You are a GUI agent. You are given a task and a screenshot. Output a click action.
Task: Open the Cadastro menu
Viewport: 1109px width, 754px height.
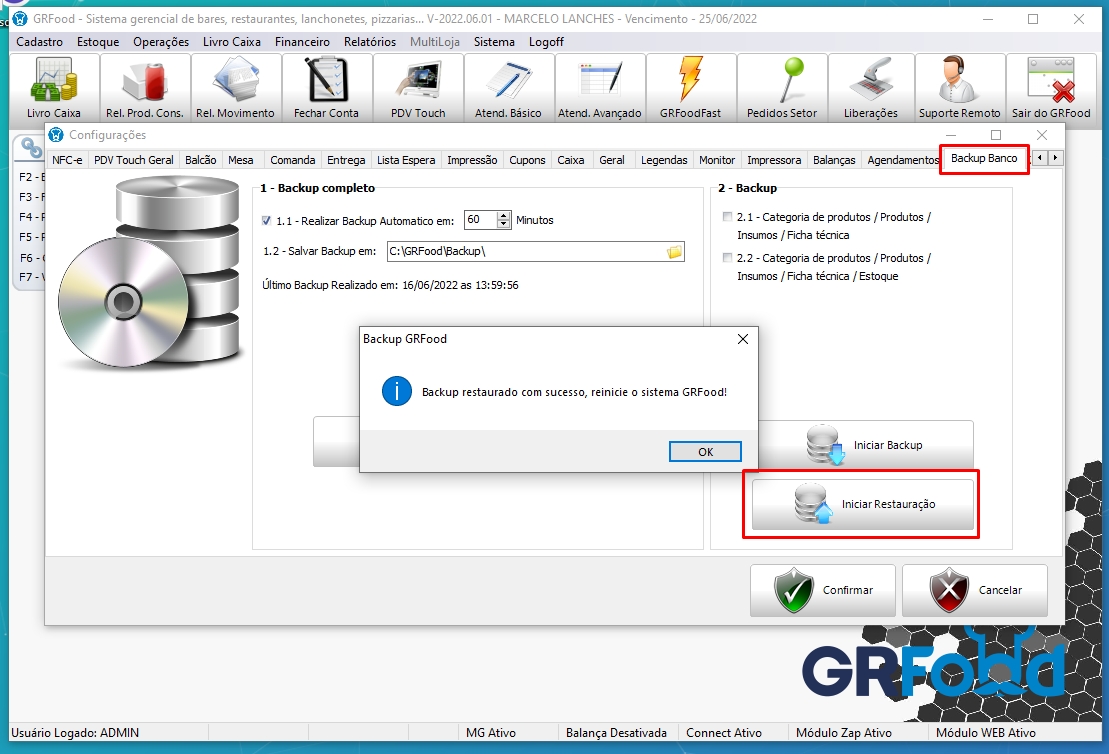pyautogui.click(x=40, y=42)
